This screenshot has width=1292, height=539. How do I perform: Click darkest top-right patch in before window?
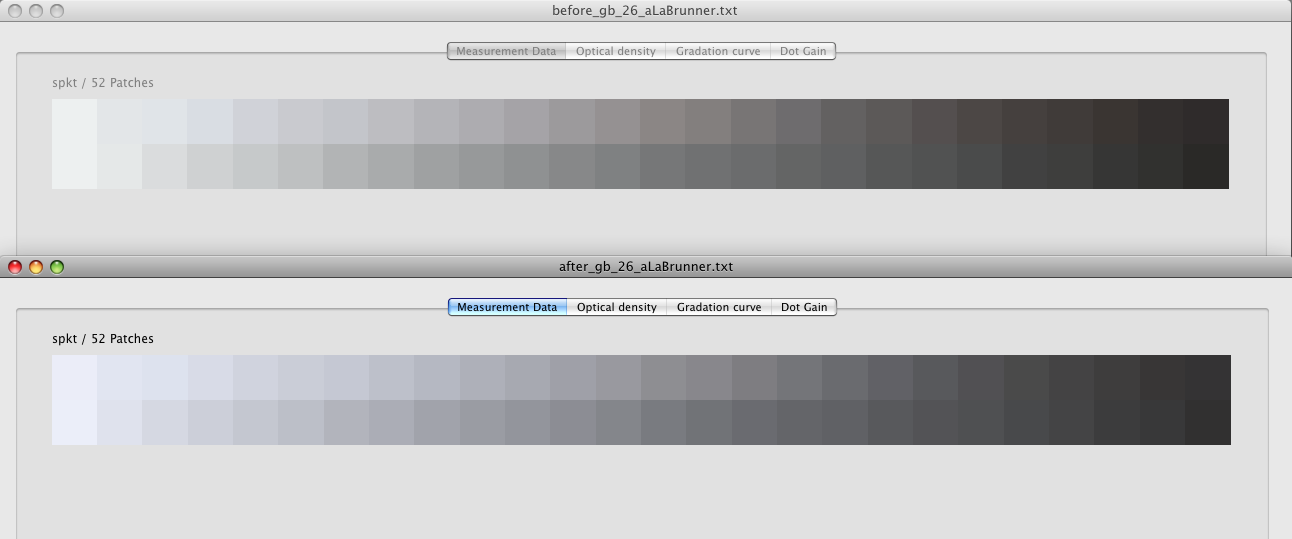pyautogui.click(x=1206, y=121)
